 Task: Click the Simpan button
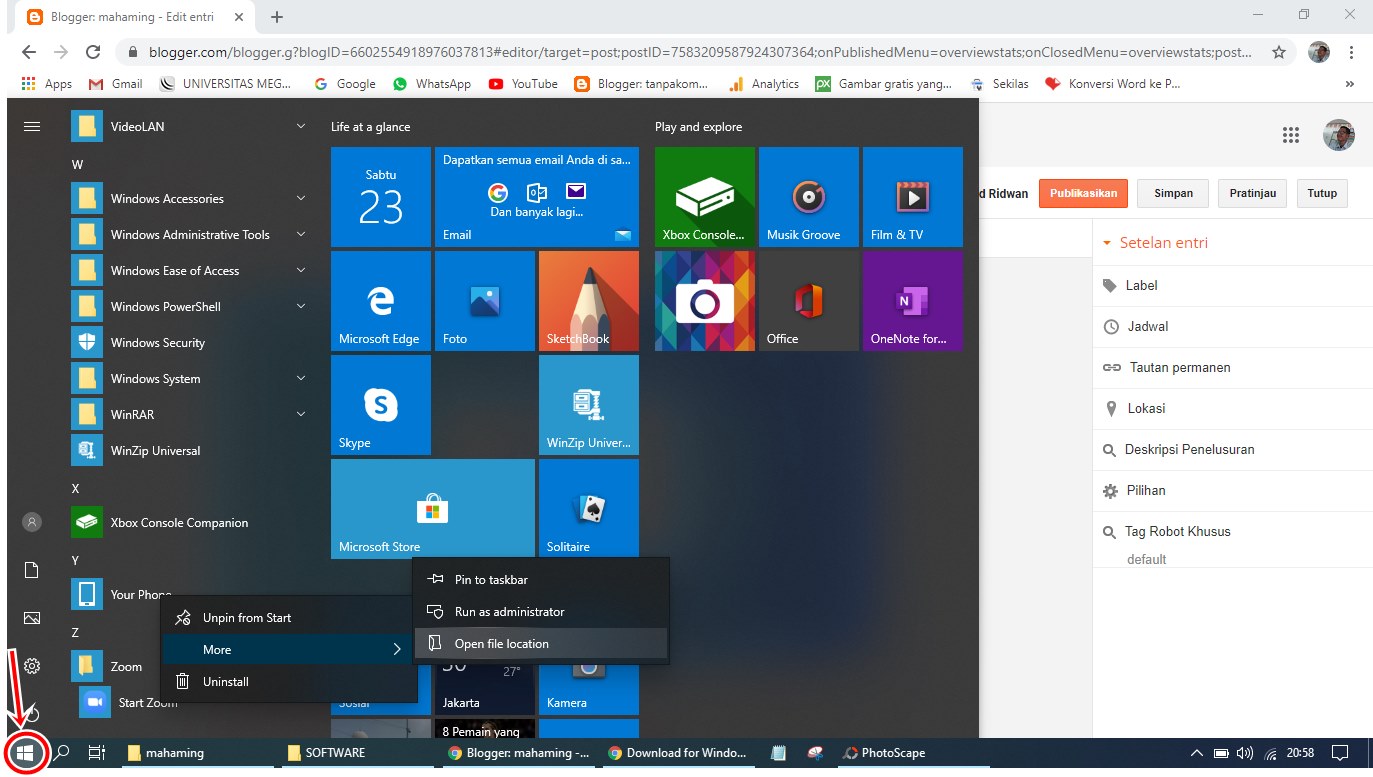tap(1173, 193)
